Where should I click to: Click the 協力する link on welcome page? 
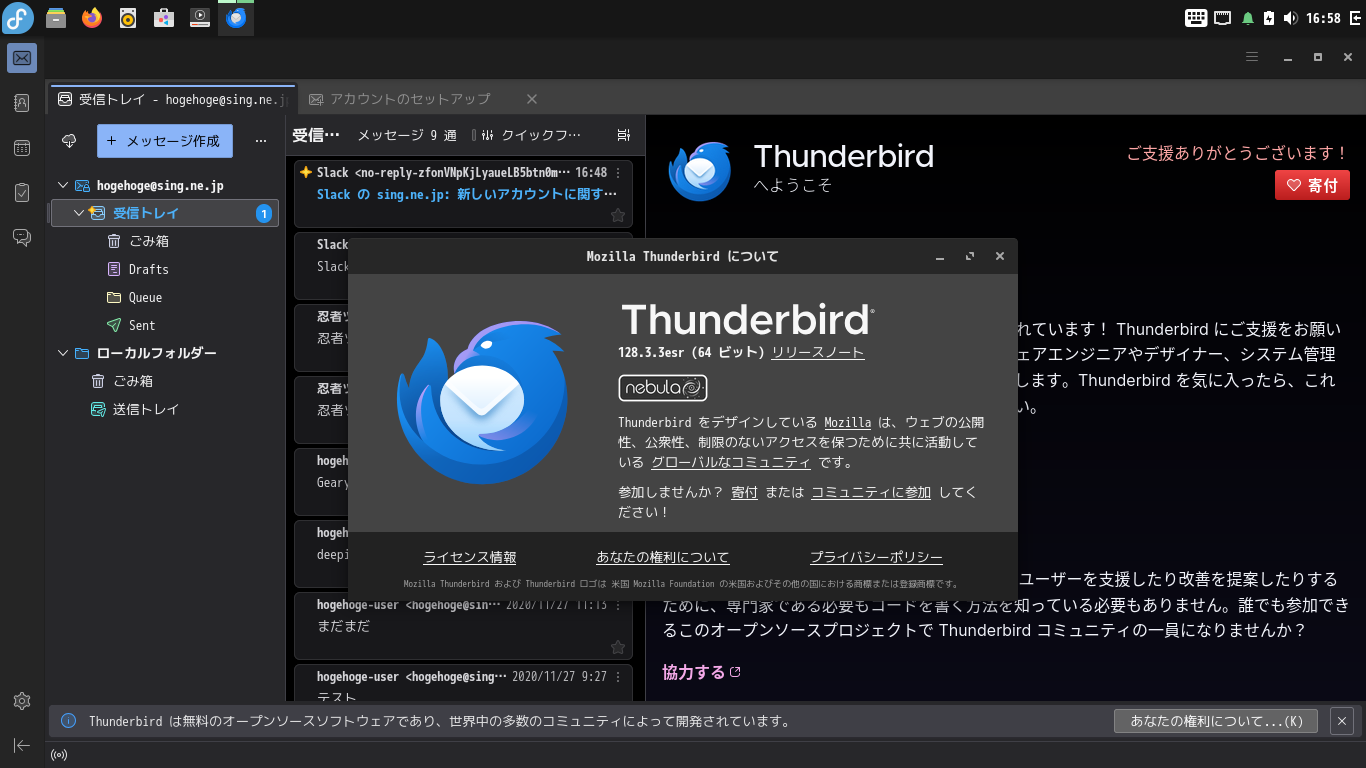(701, 672)
